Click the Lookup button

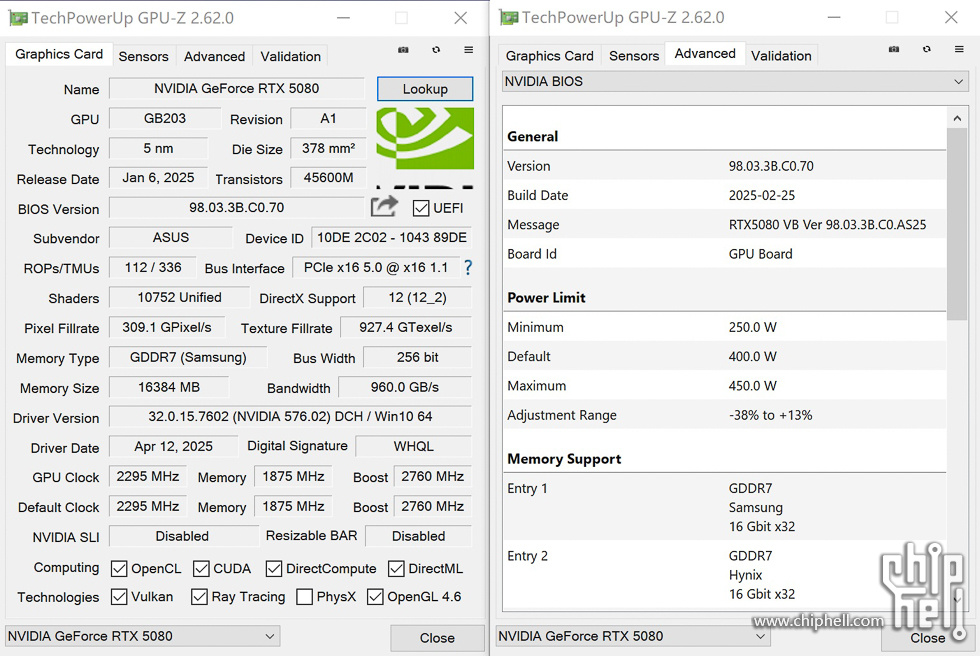[425, 89]
